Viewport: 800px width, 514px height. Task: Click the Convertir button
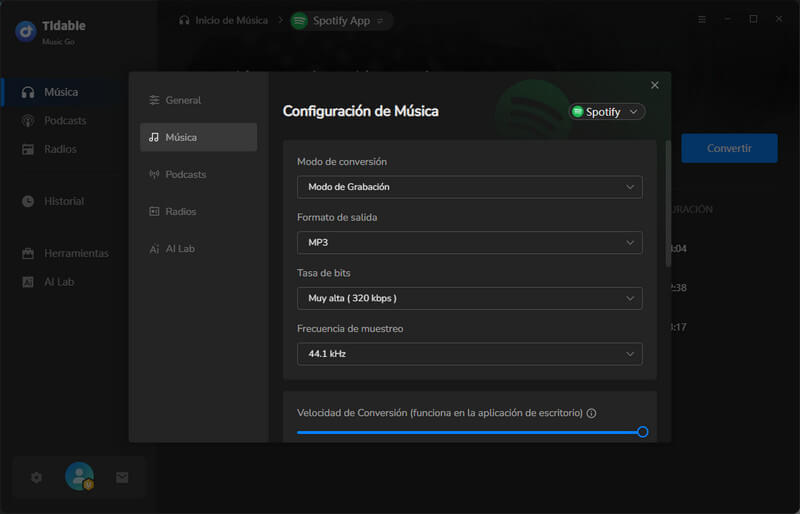click(x=729, y=149)
